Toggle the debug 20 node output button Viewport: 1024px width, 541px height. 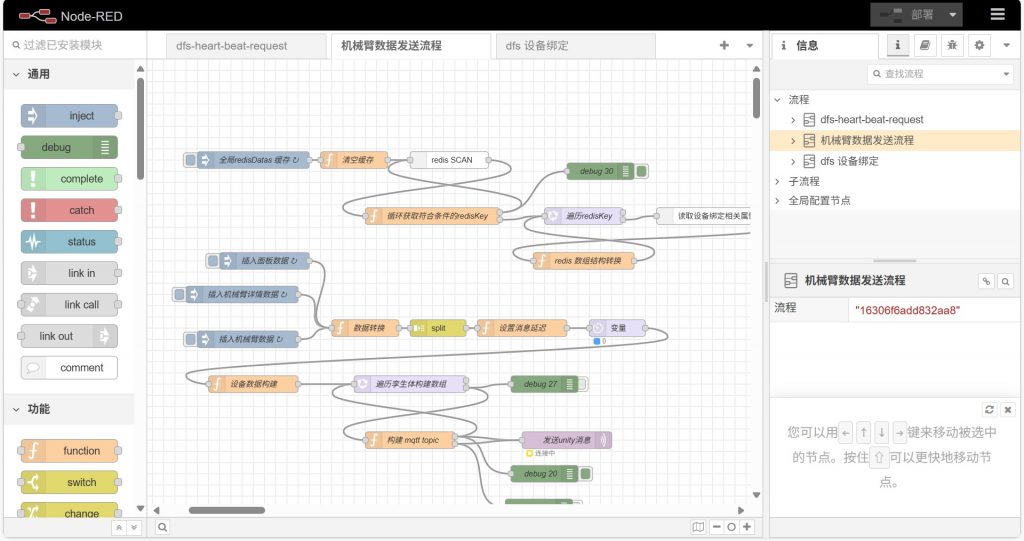point(586,474)
